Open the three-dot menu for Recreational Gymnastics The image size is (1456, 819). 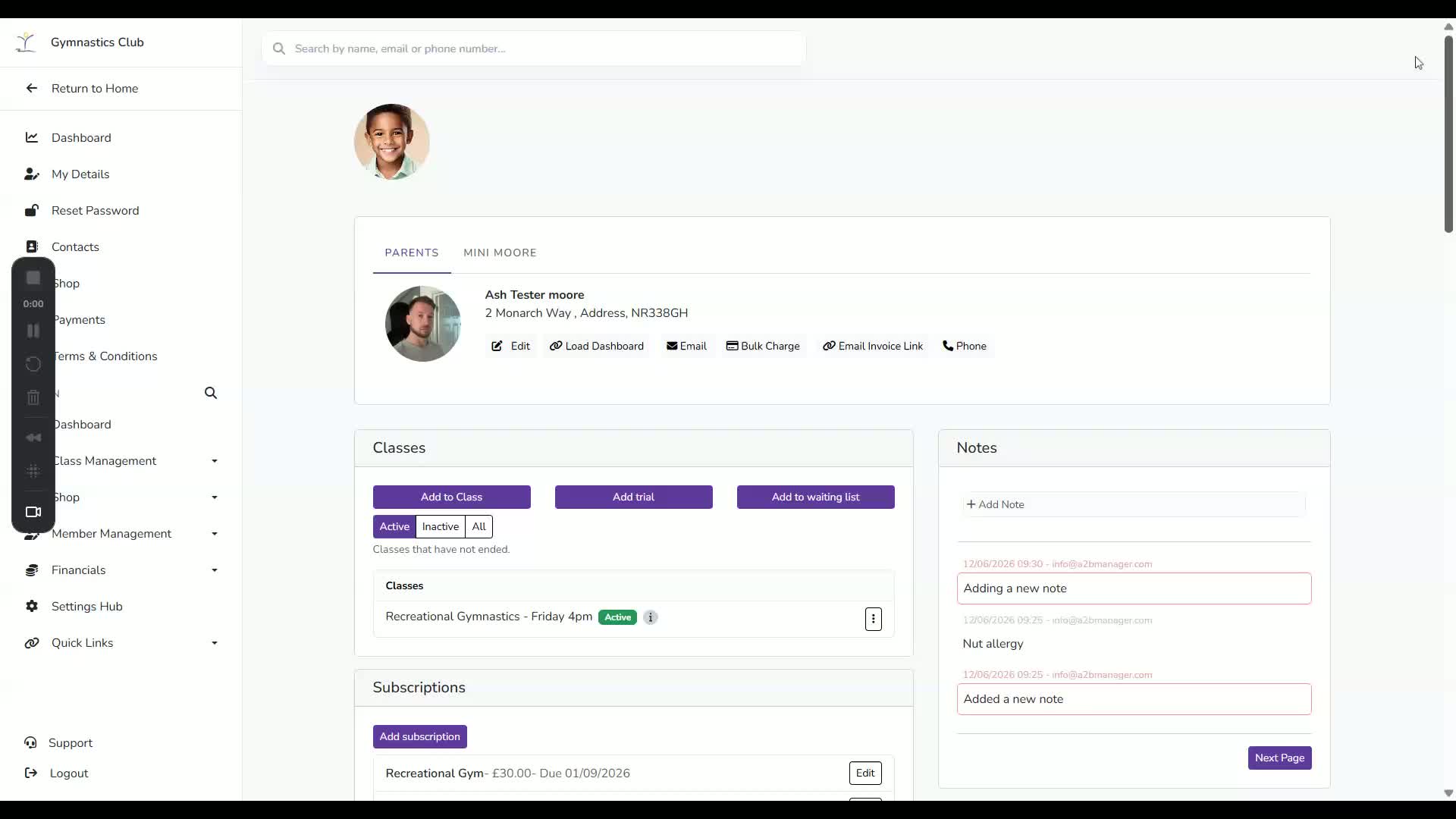873,619
